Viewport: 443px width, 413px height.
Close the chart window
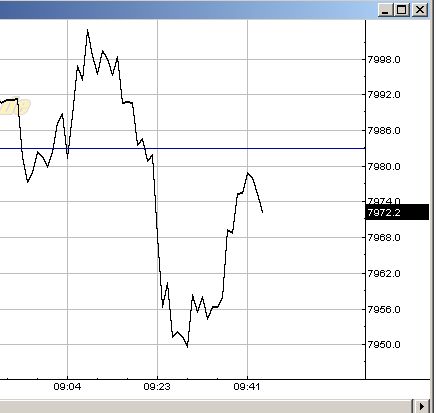tap(420, 10)
